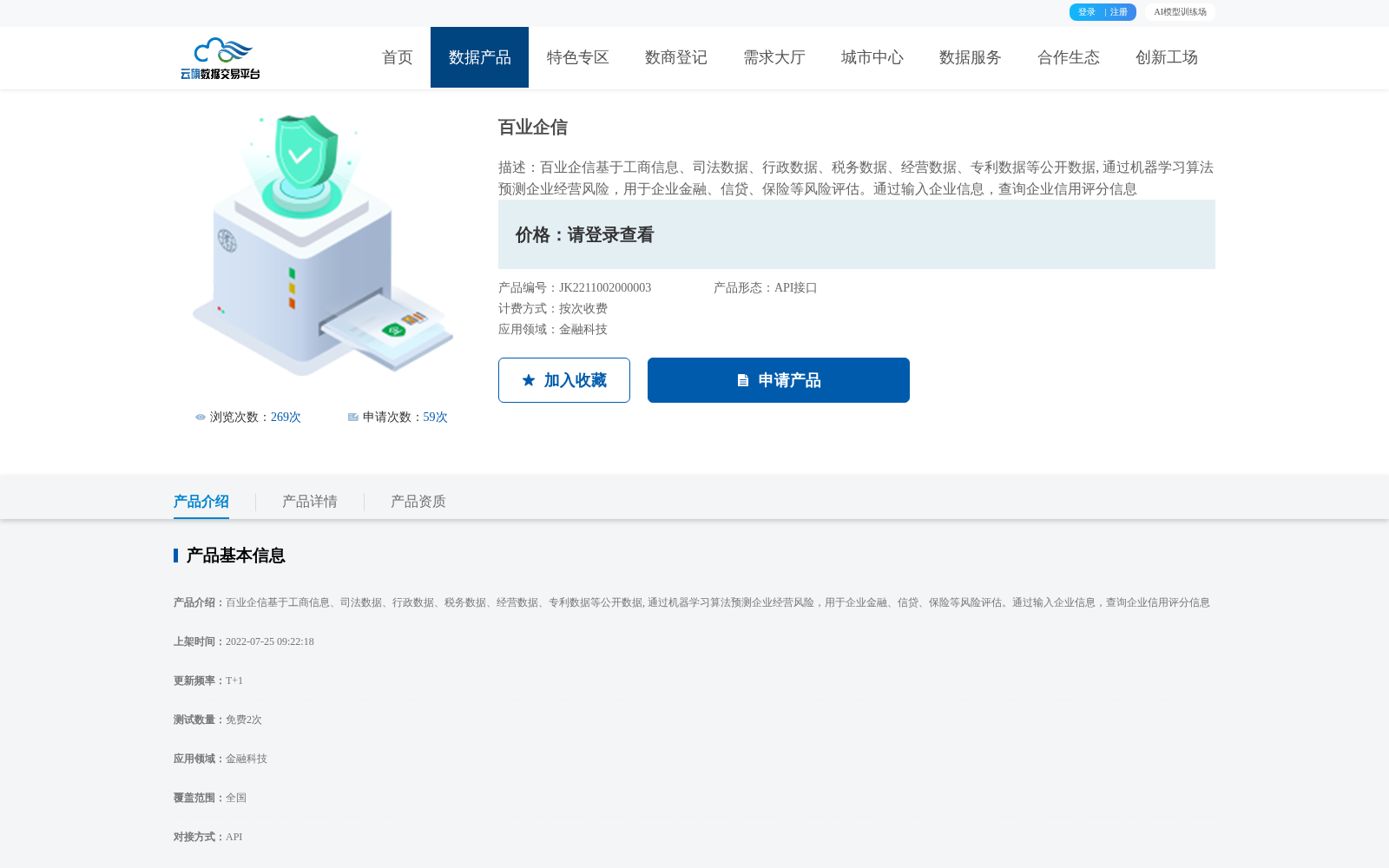Go to 合作生态 page

click(x=1068, y=57)
